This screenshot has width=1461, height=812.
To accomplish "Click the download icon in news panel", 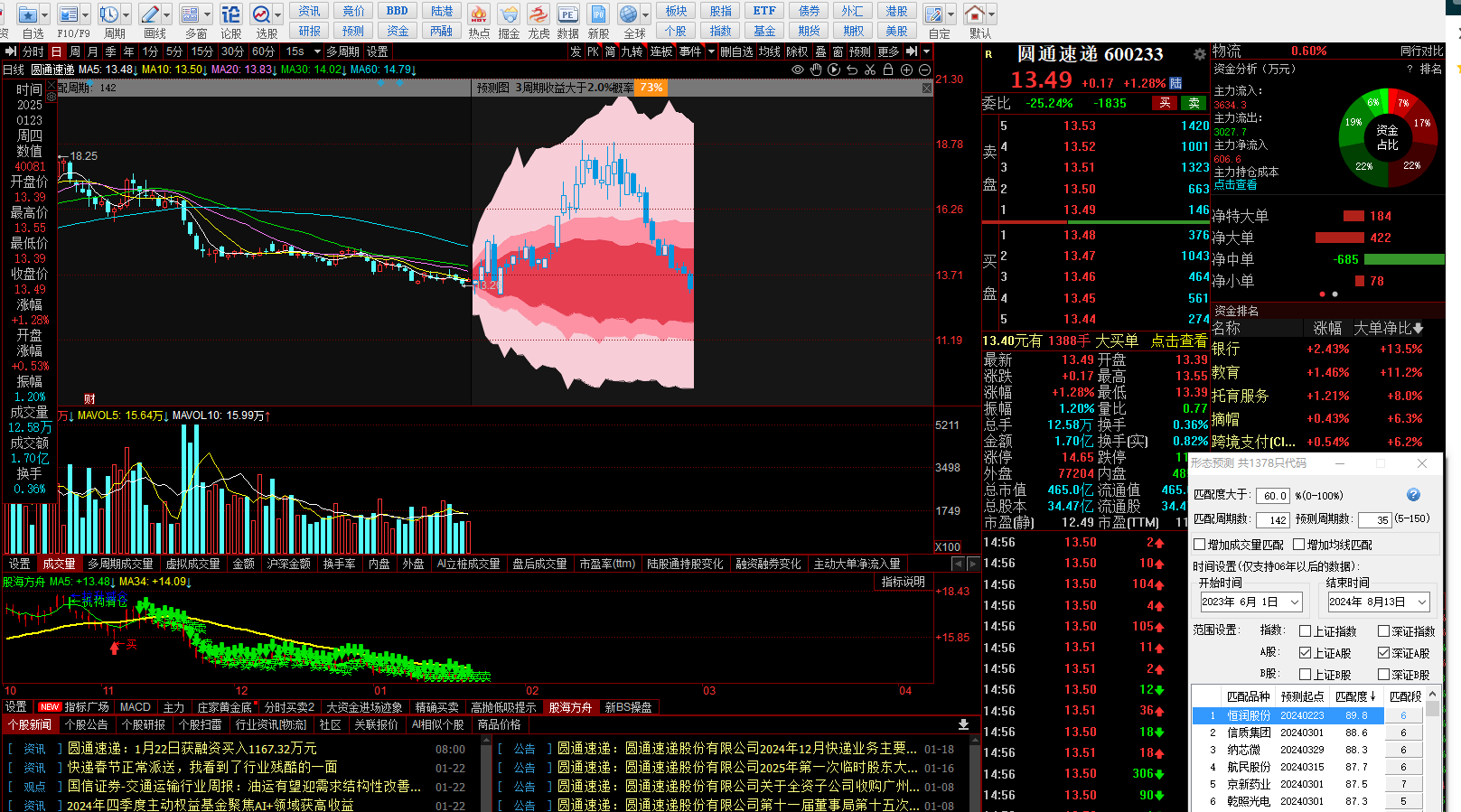I will click(963, 724).
